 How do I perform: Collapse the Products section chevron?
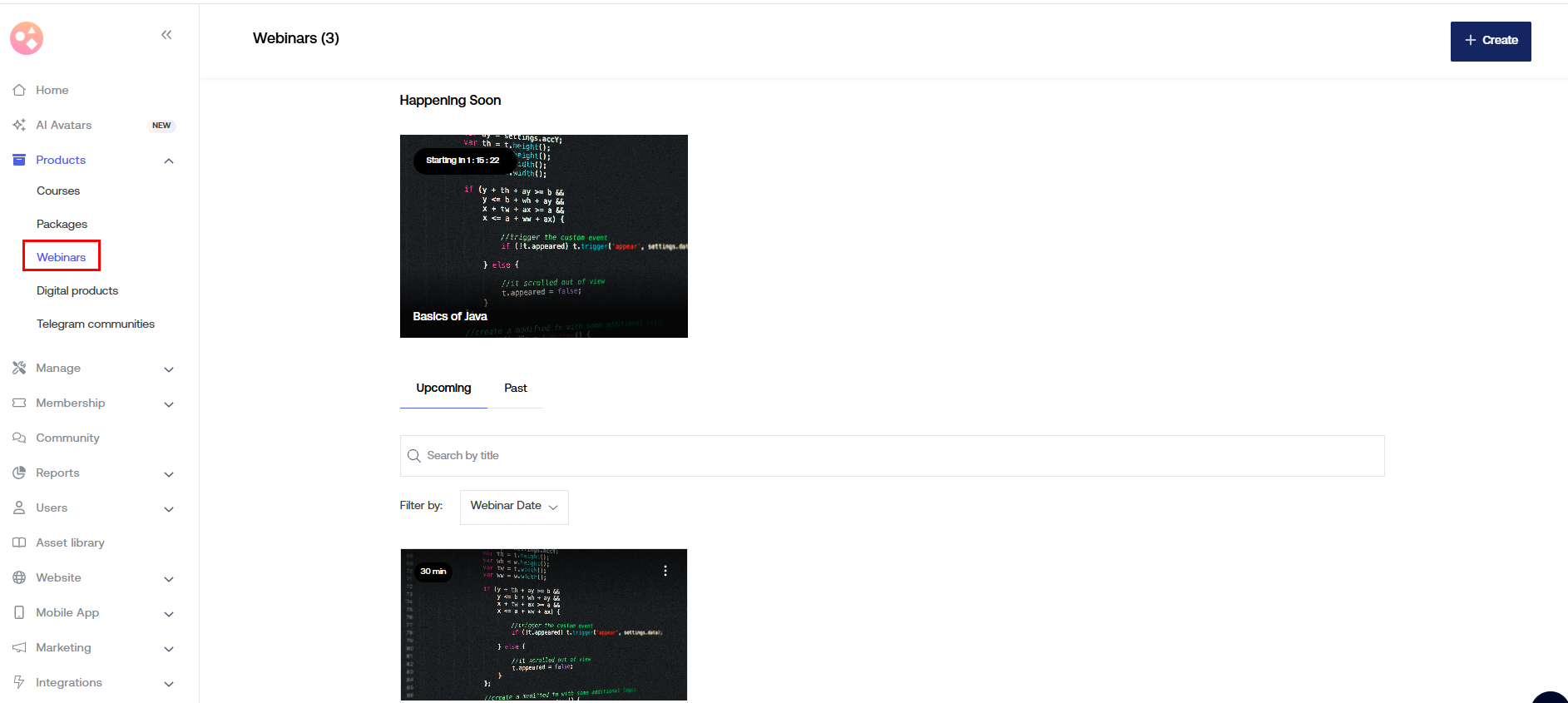point(169,161)
